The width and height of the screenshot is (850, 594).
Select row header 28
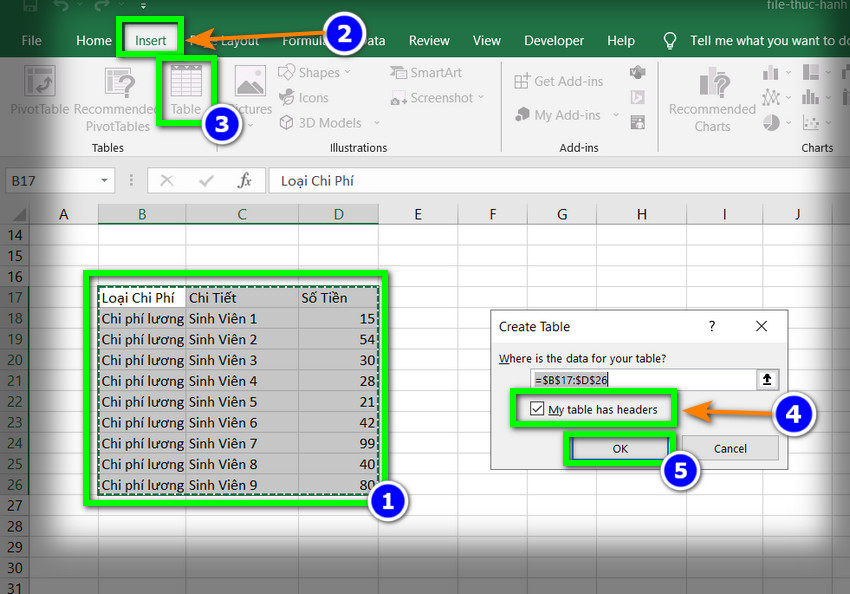click(15, 526)
